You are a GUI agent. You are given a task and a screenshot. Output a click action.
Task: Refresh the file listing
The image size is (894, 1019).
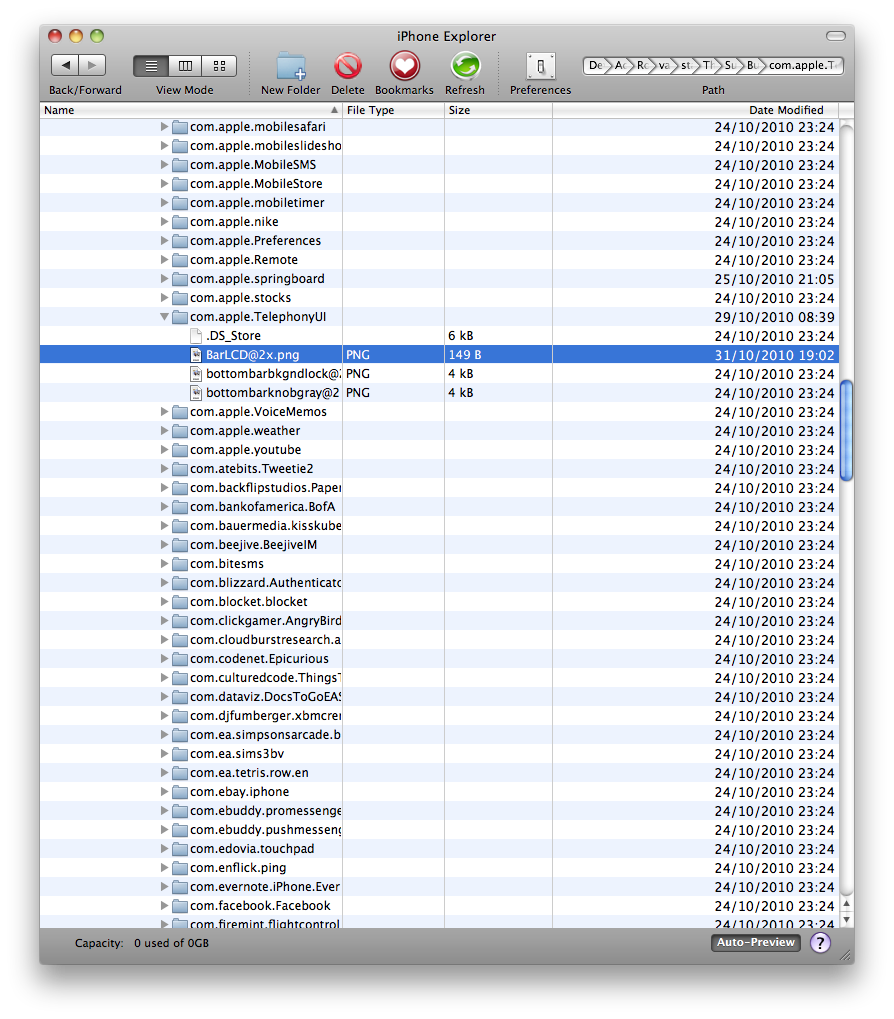click(x=465, y=66)
